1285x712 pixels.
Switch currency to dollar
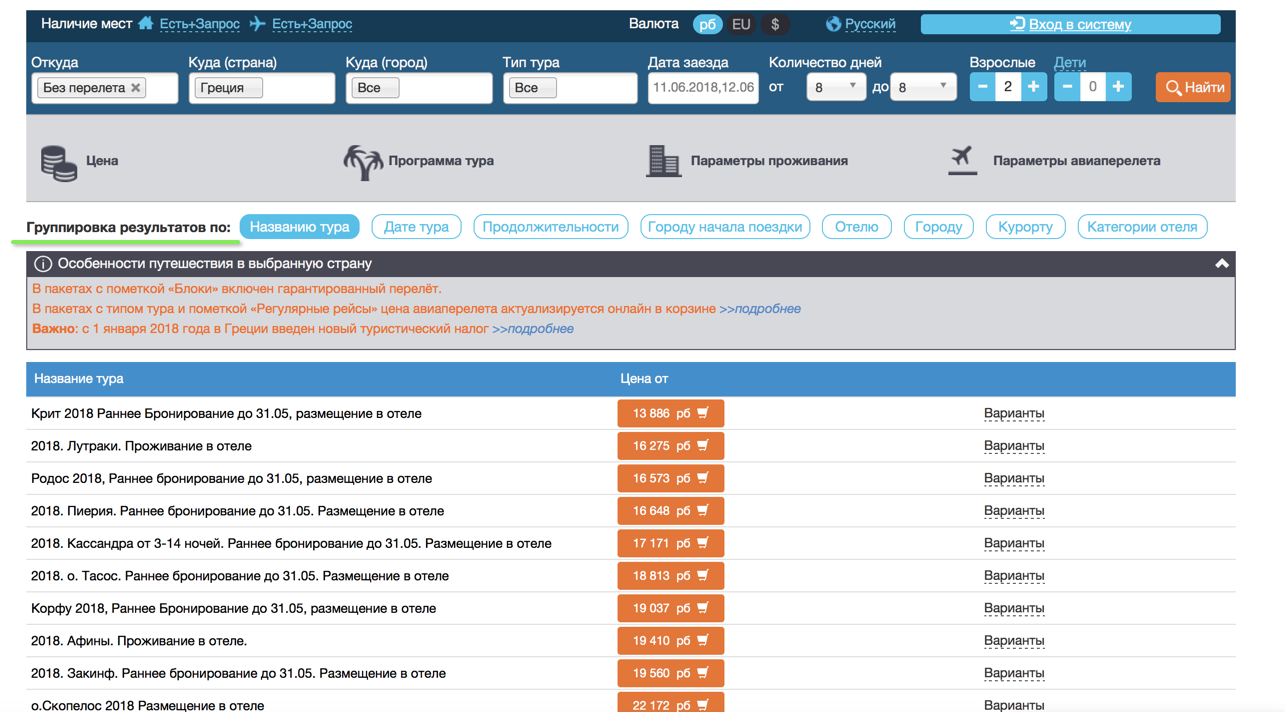(775, 24)
